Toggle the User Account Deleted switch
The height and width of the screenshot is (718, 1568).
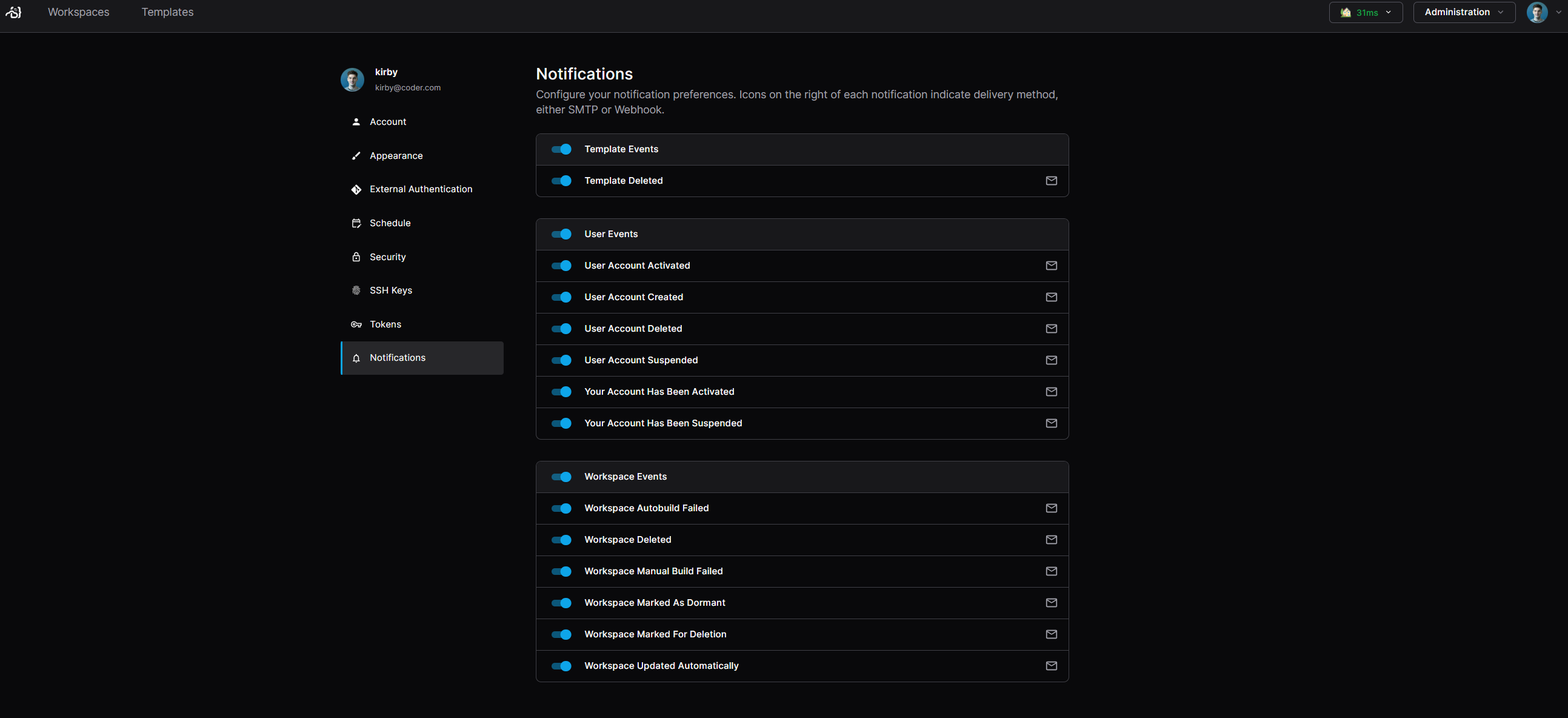click(561, 329)
